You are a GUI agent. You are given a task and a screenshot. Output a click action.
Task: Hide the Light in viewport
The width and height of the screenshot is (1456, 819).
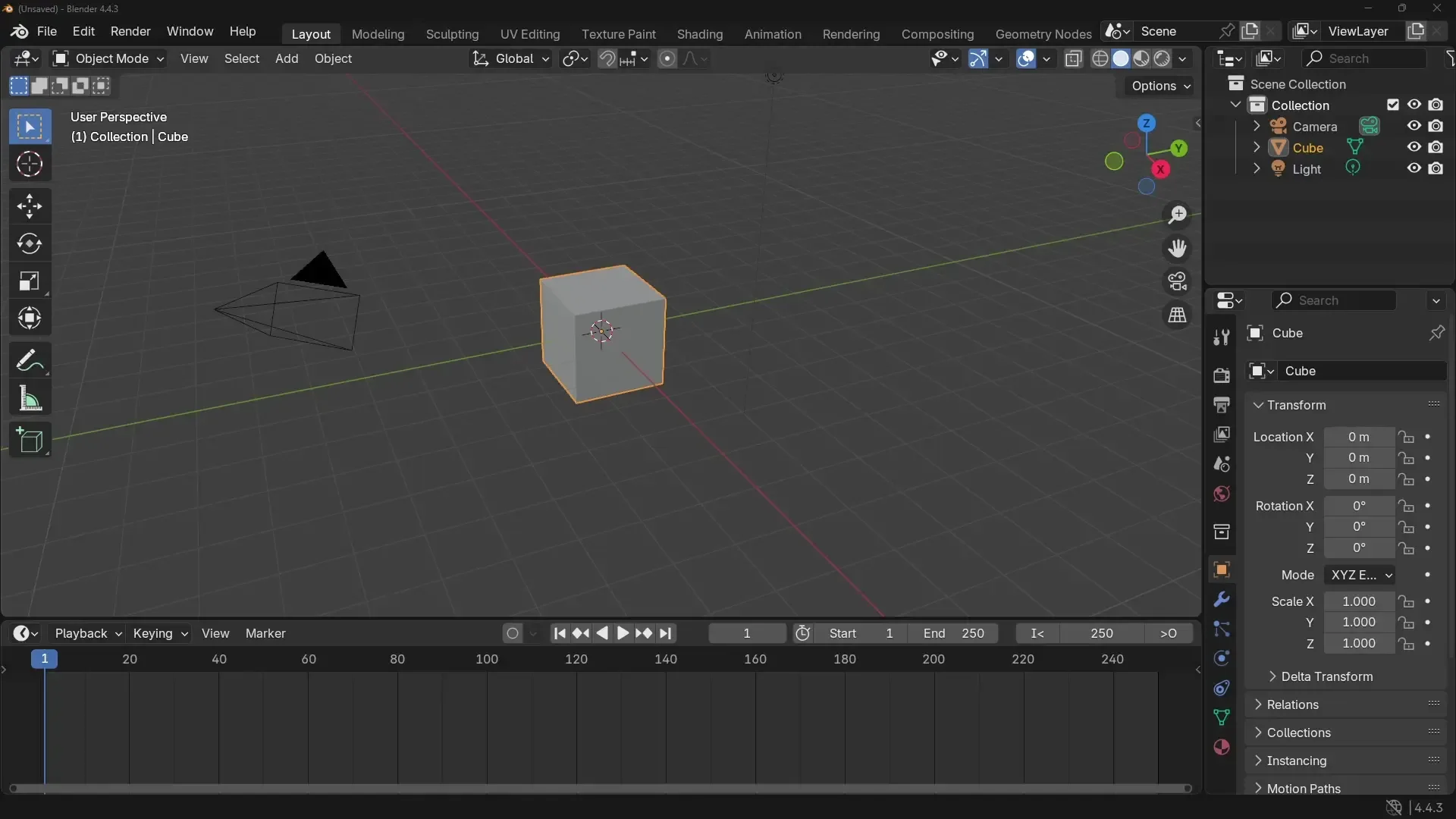1414,168
